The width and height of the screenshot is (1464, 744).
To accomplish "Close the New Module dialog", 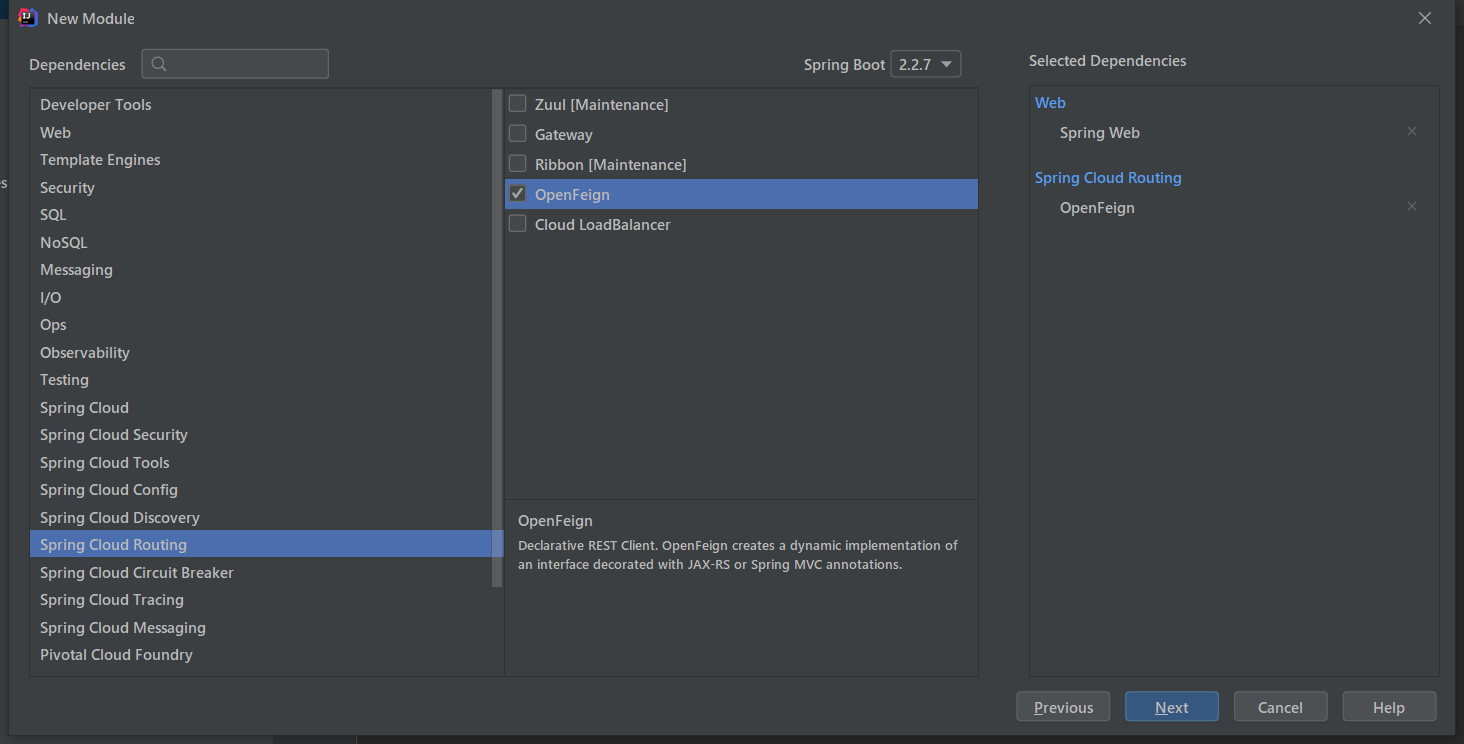I will [x=1425, y=18].
